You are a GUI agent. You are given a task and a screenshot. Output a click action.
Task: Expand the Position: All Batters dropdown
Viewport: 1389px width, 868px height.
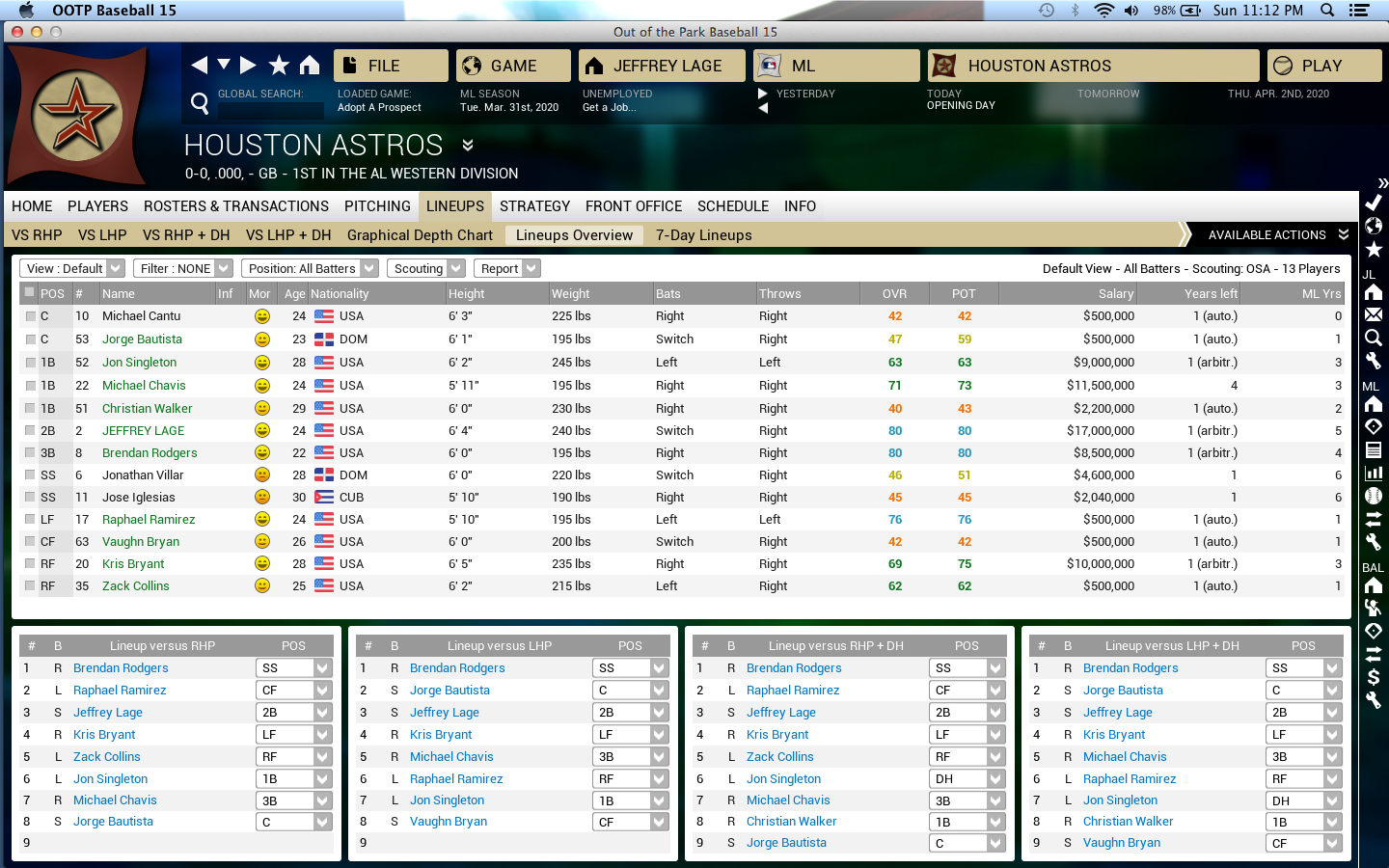pos(309,268)
